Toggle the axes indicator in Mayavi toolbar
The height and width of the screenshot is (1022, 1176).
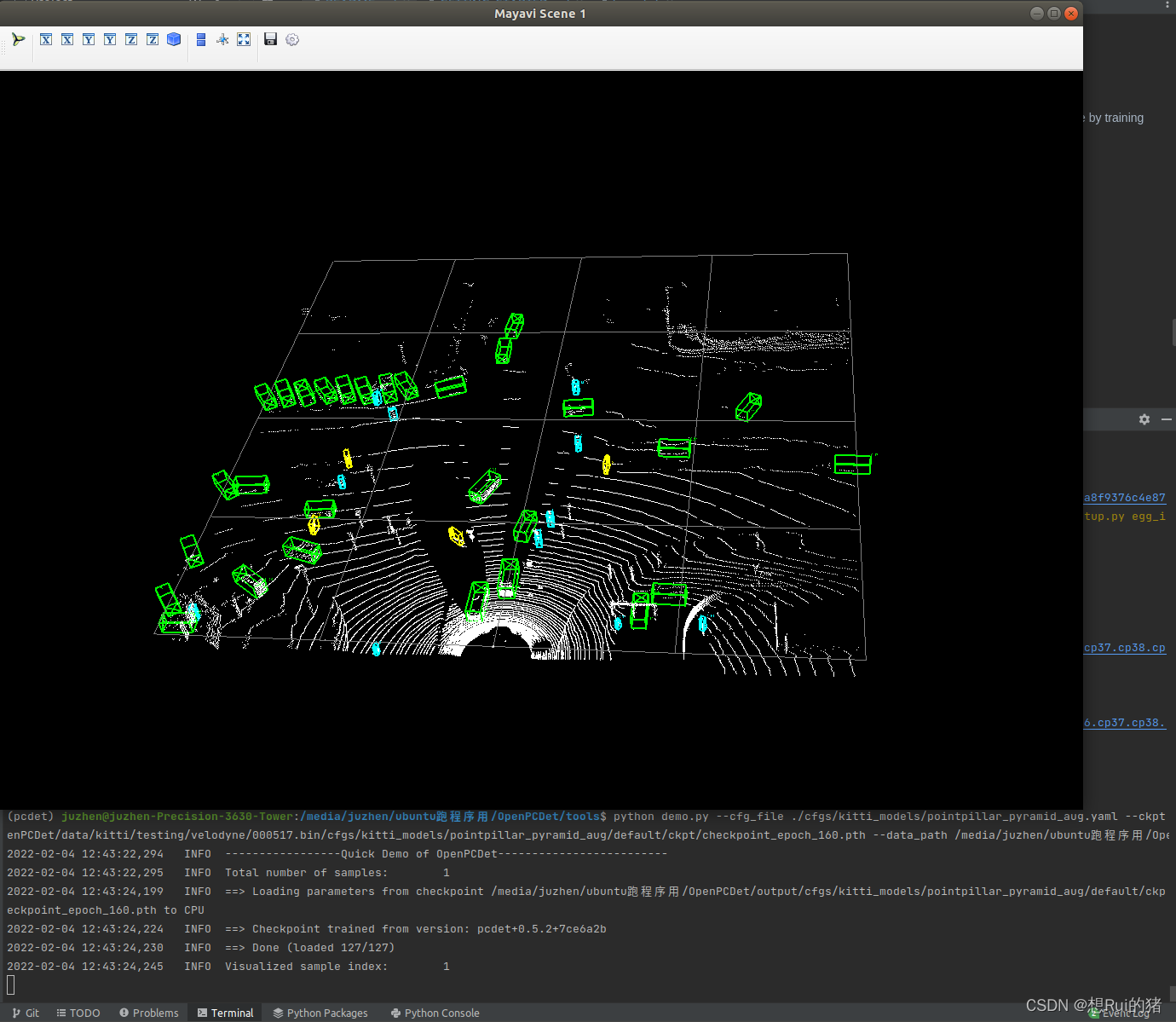point(222,39)
